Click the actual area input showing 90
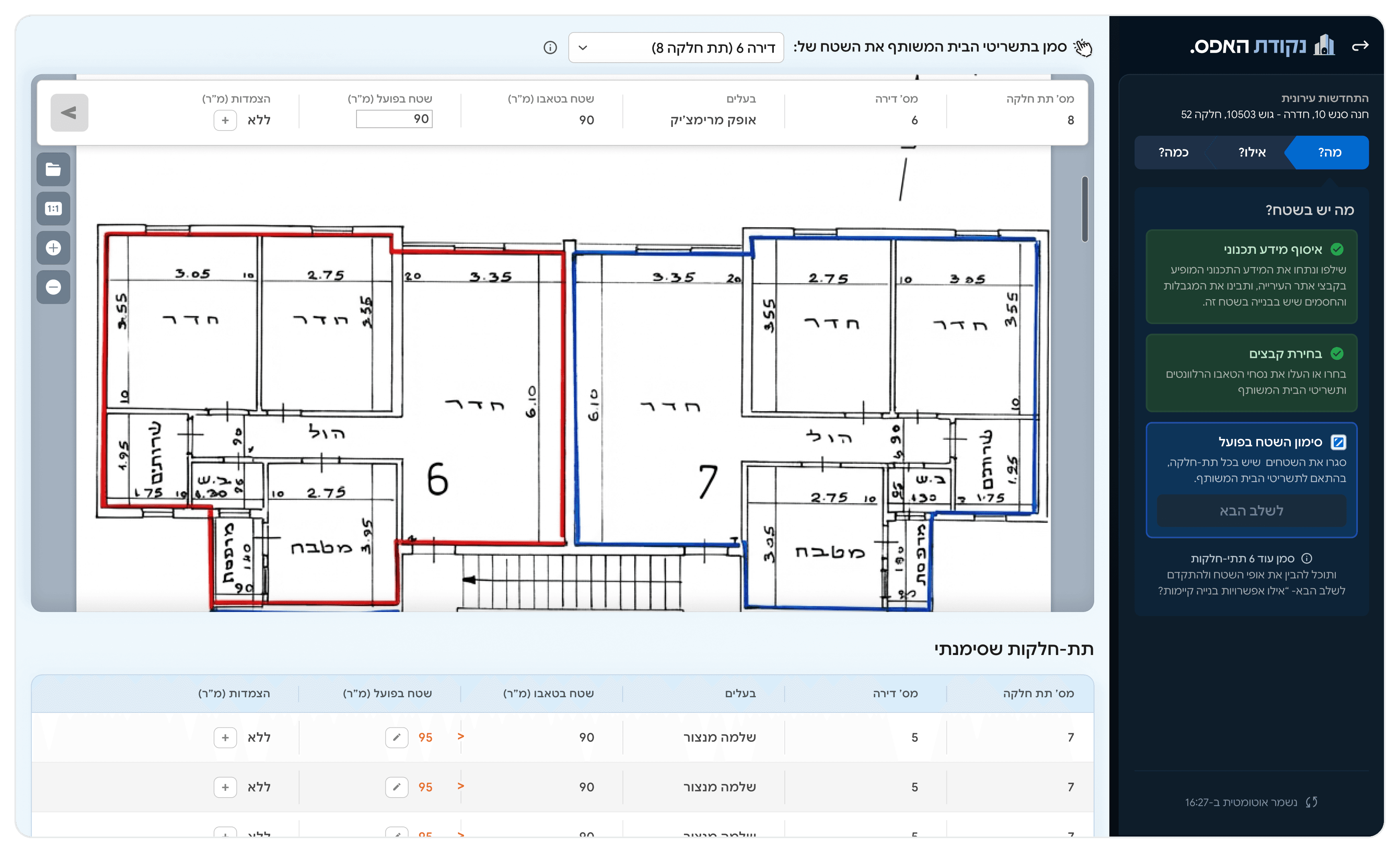The width and height of the screenshot is (1400, 853). tap(394, 119)
